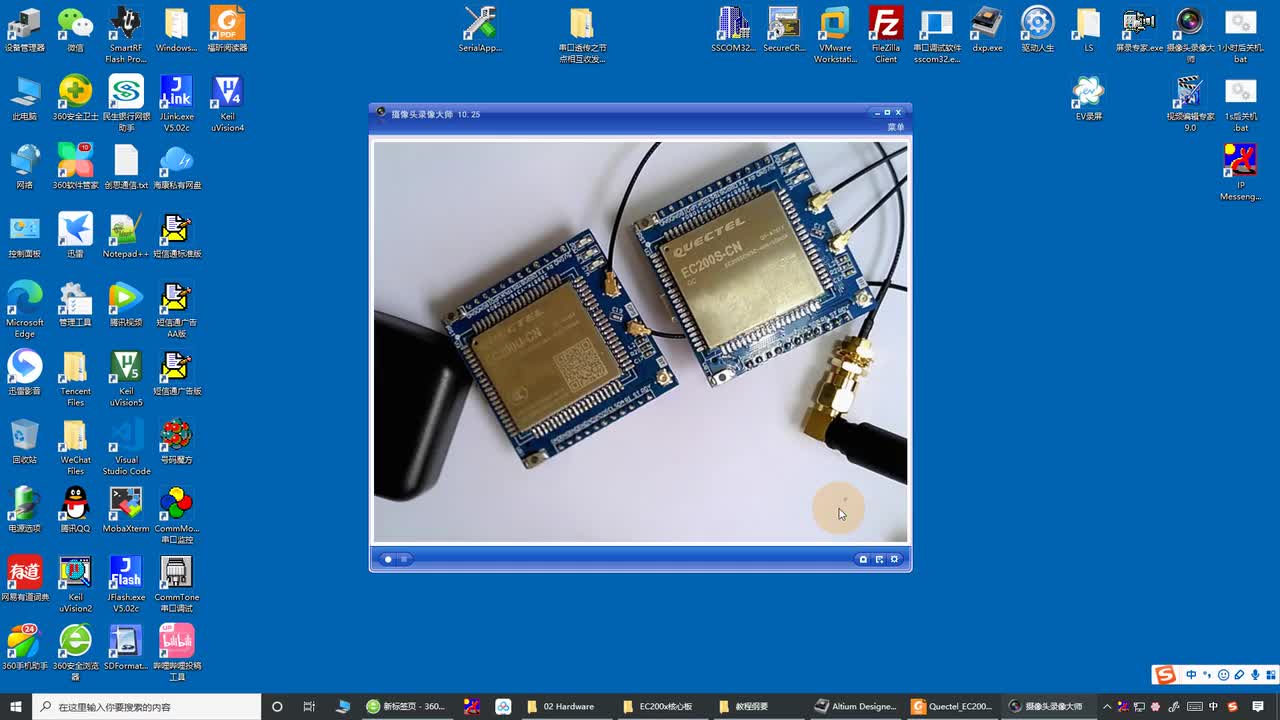This screenshot has height=720, width=1280.
Task: Open the Visual Studio Code desktop icon
Action: tap(126, 447)
